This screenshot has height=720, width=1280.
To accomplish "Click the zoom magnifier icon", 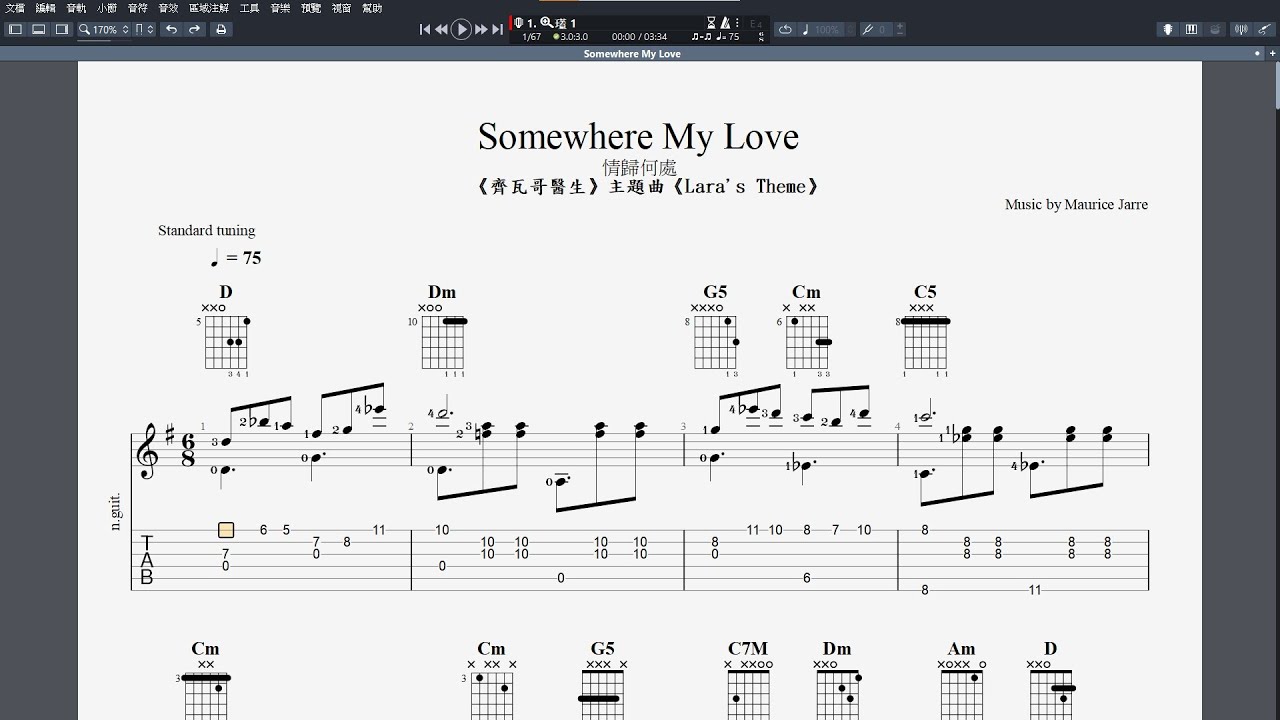I will click(x=547, y=22).
